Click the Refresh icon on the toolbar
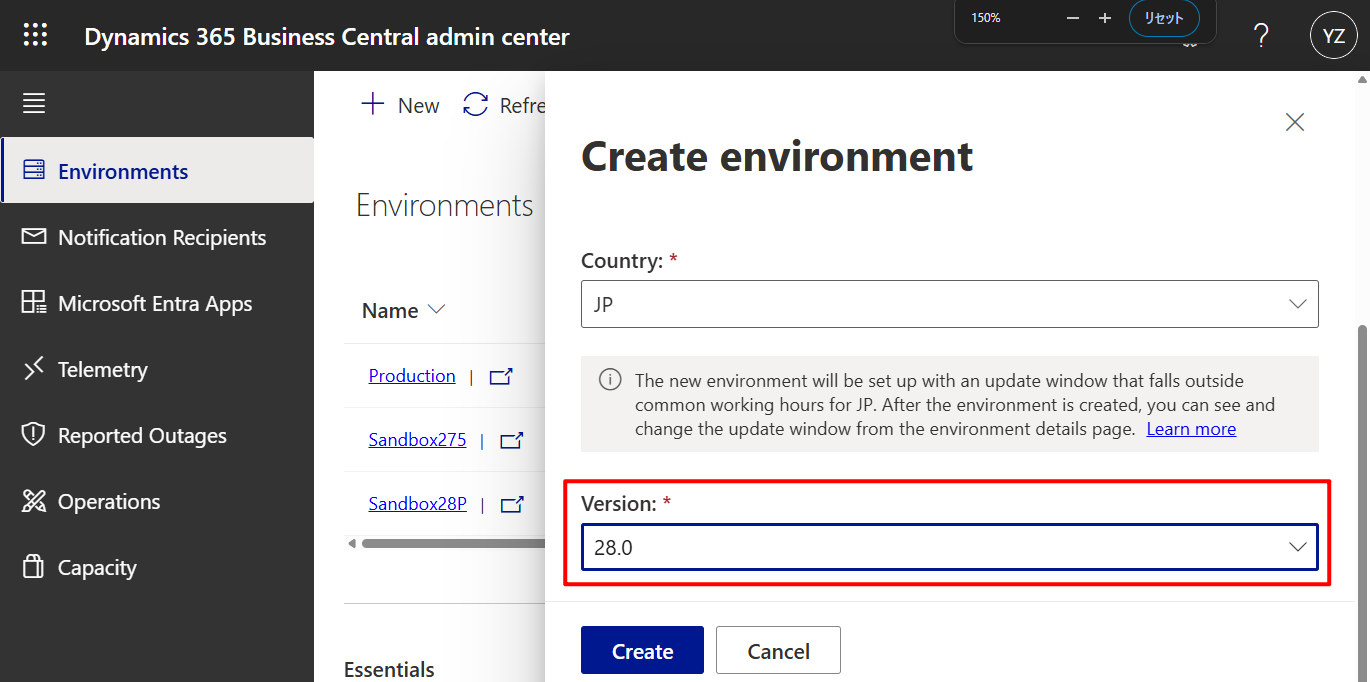The image size is (1370, 682). pyautogui.click(x=474, y=104)
